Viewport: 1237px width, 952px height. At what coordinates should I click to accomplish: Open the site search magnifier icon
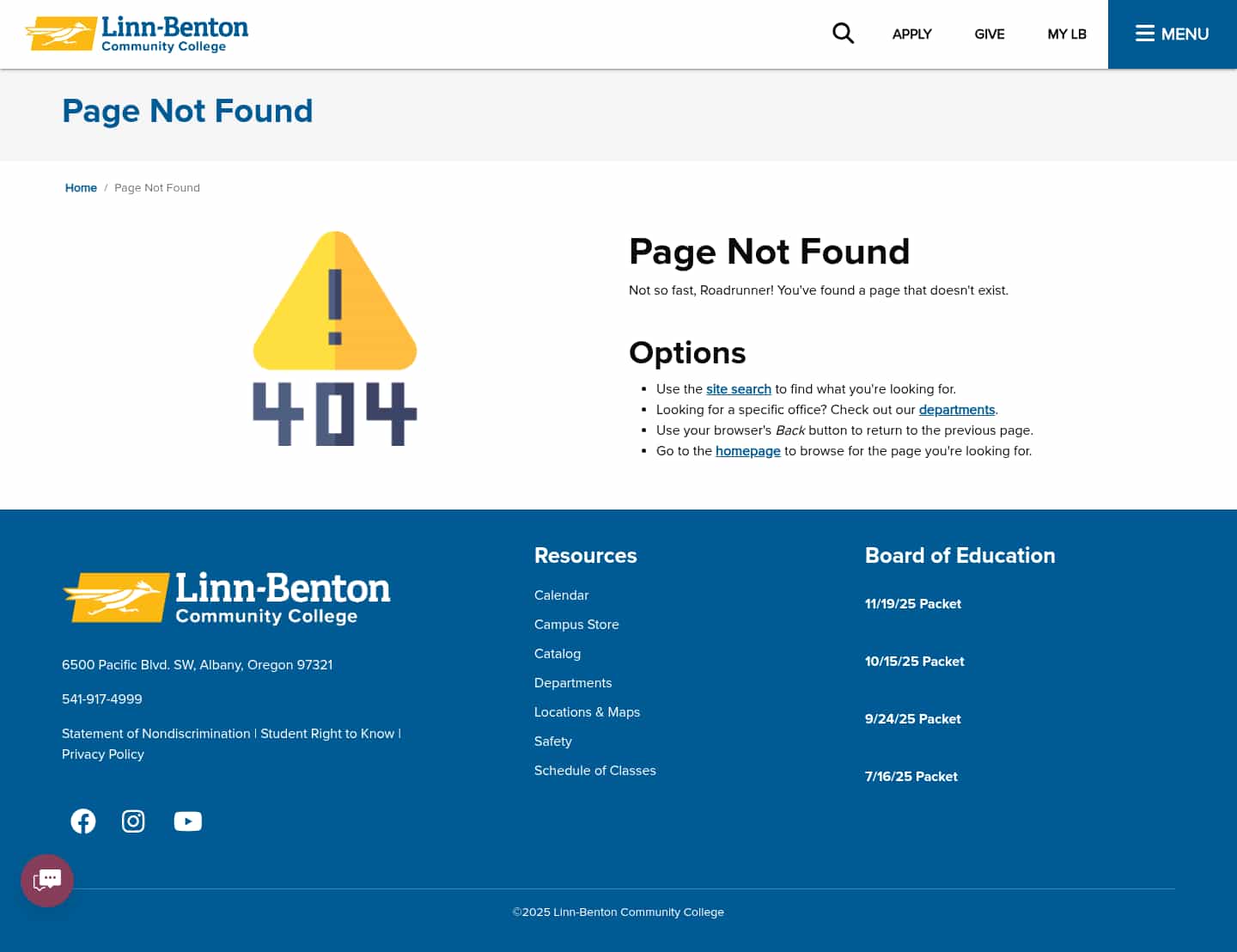pos(843,33)
